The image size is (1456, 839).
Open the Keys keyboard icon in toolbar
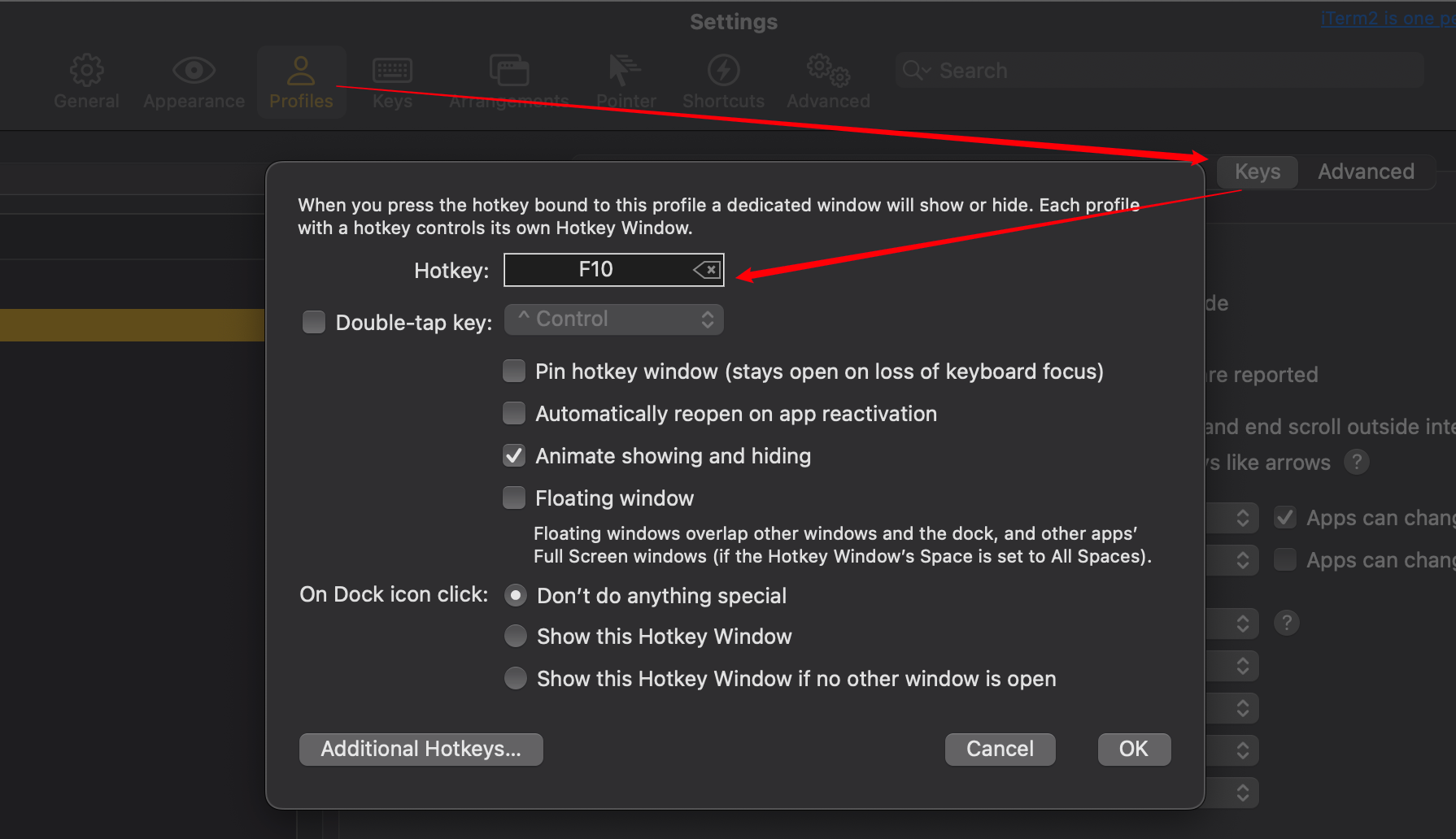click(392, 72)
